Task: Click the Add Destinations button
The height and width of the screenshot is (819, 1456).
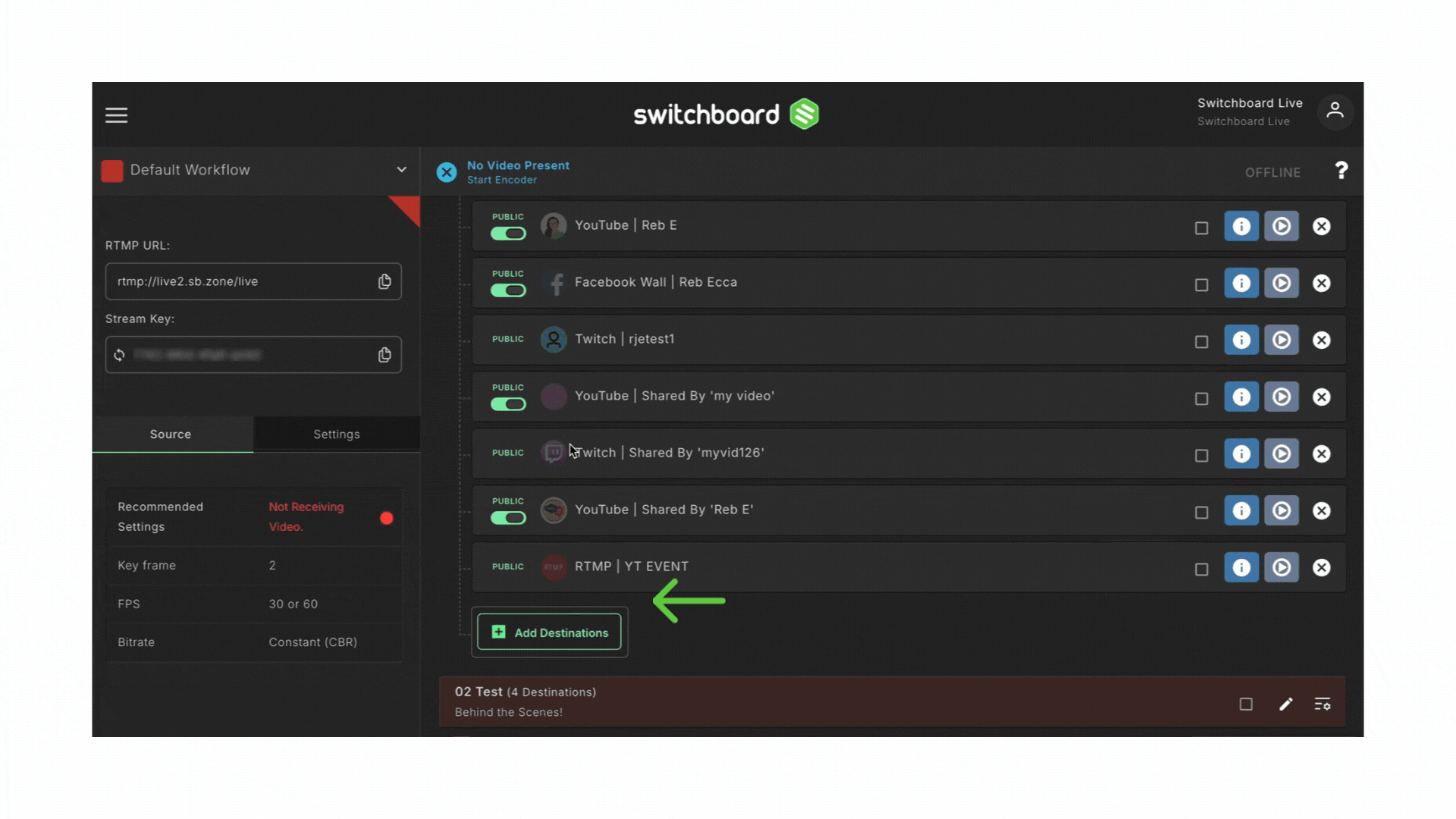Action: click(549, 632)
